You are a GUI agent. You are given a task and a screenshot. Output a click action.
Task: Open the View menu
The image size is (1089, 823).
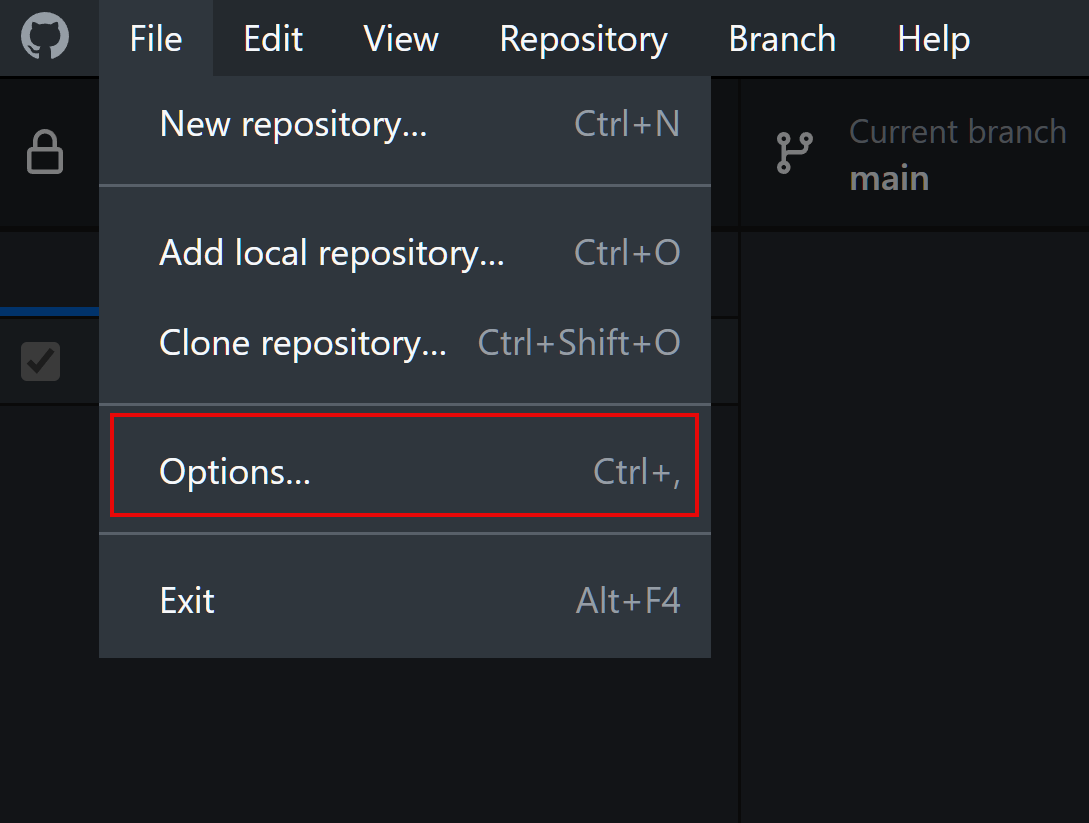401,38
